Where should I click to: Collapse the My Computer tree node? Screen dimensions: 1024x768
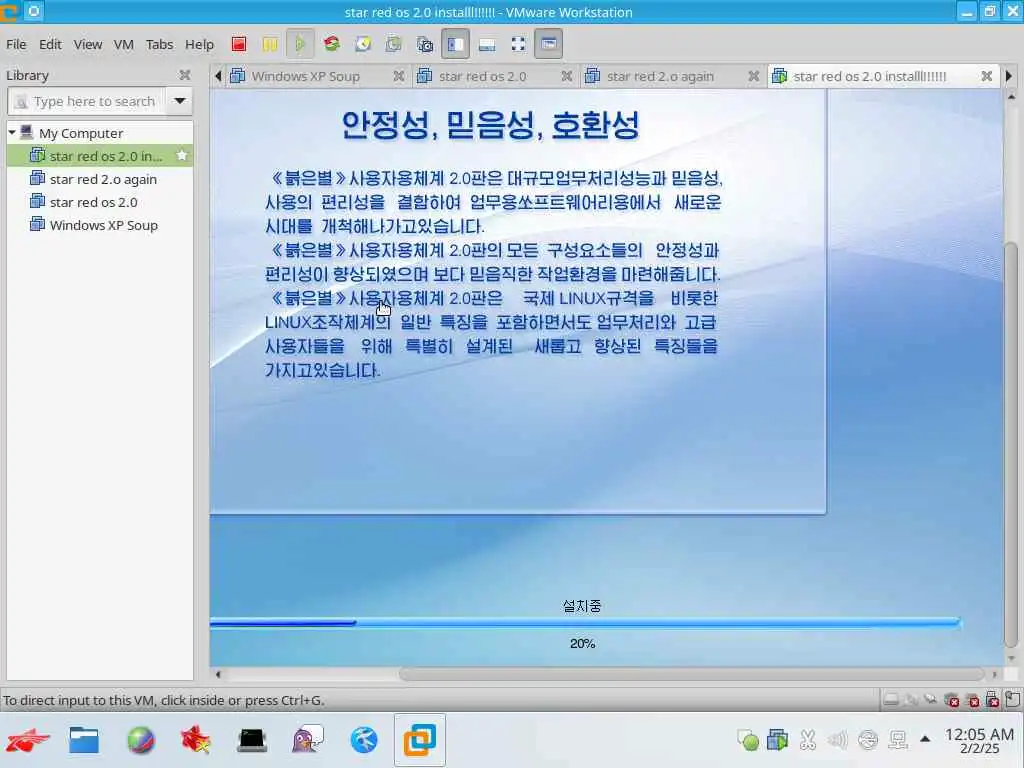click(12, 133)
